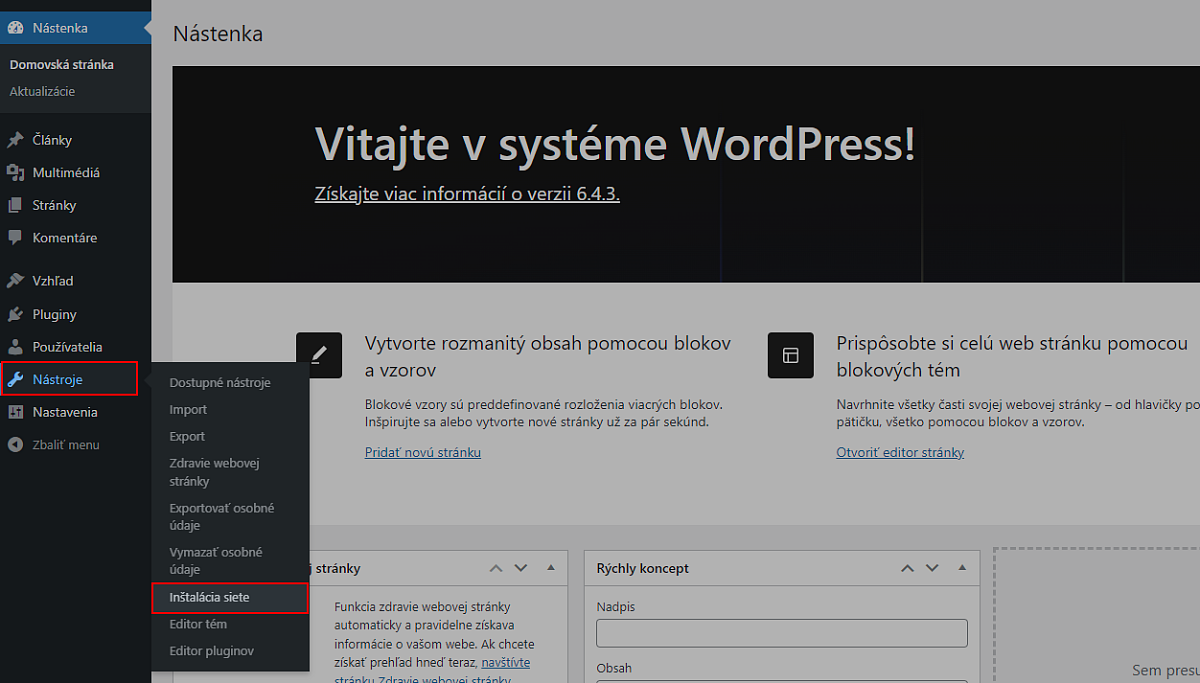Click the pages icon beside Stránky
The image size is (1200, 683).
(x=15, y=205)
